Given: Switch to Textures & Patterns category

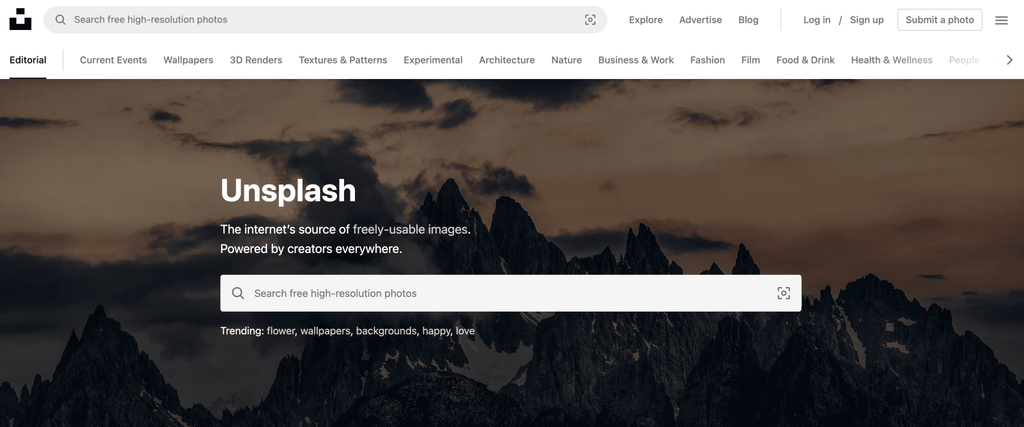Looking at the screenshot, I should (343, 60).
